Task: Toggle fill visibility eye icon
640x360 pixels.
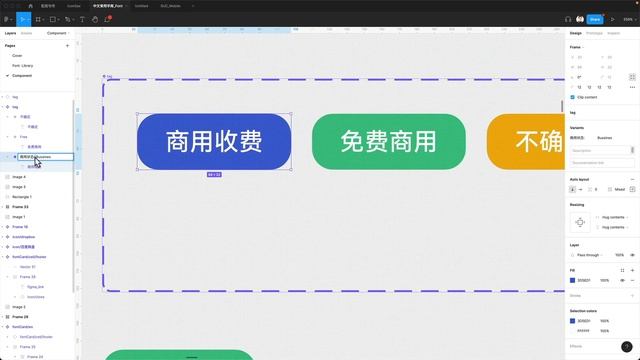Action: [622, 280]
